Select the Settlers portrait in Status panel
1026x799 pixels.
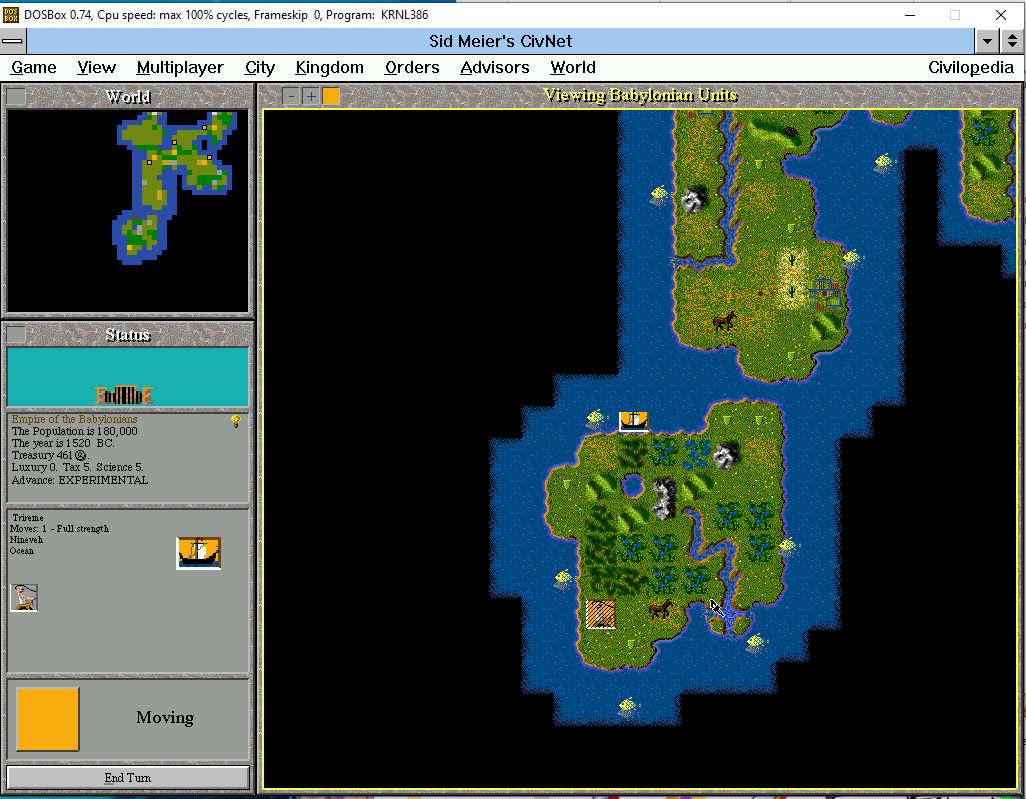tap(24, 597)
